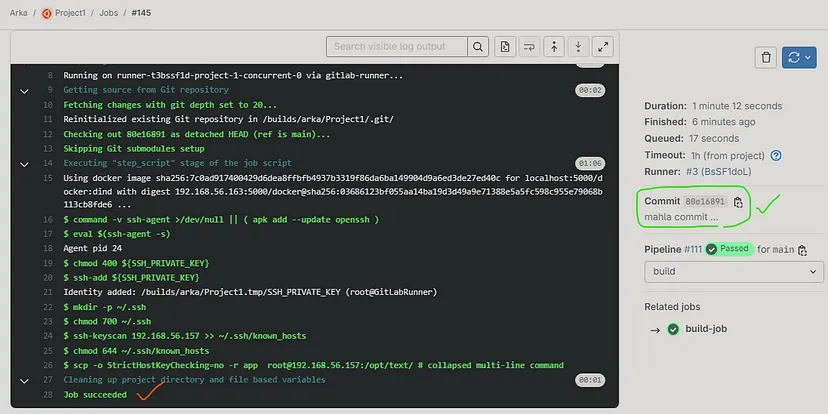Viewport: 828px width, 414px height.
Task: Open the log in full screen
Action: click(603, 46)
